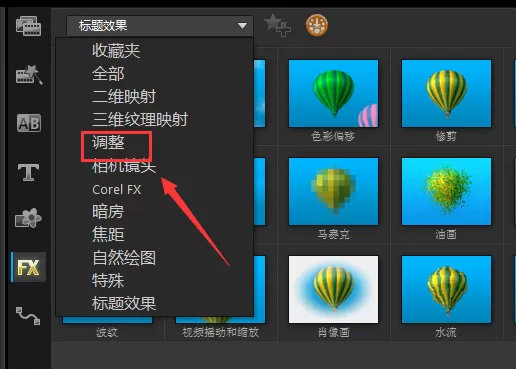The height and width of the screenshot is (369, 516).
Task: Open the Path motion panel icon
Action: tap(28, 316)
